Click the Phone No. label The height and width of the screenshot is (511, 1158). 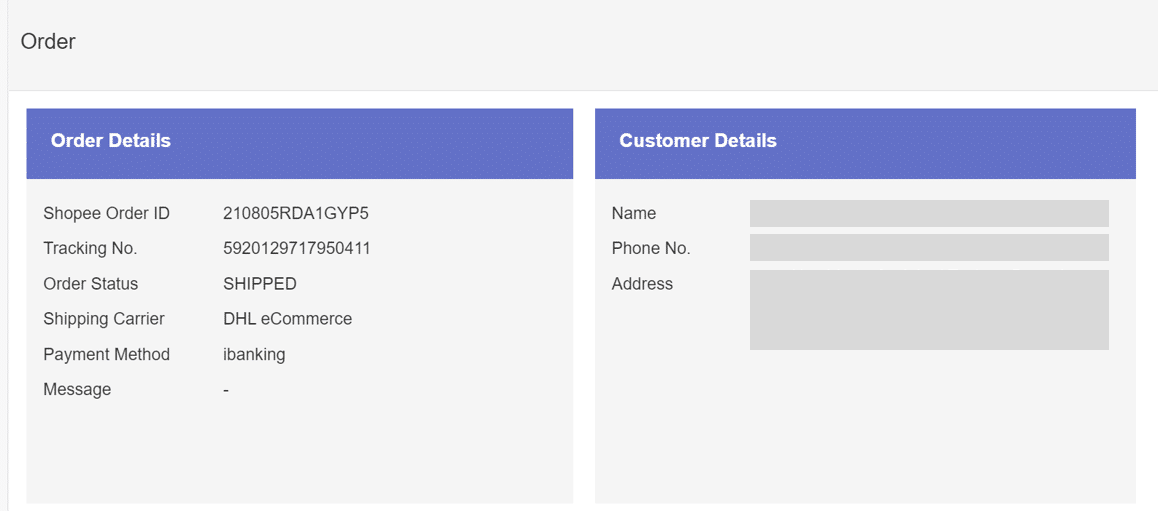(651, 248)
